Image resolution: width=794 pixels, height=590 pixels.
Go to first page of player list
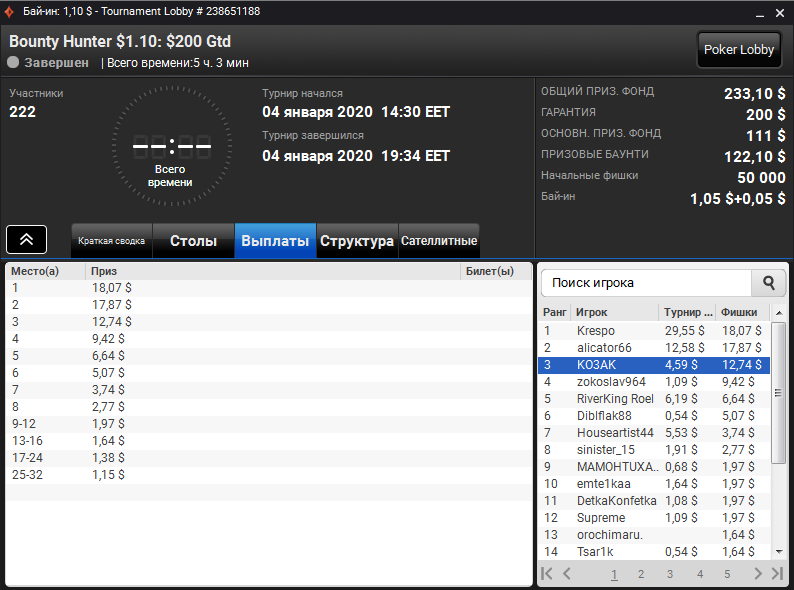point(547,573)
